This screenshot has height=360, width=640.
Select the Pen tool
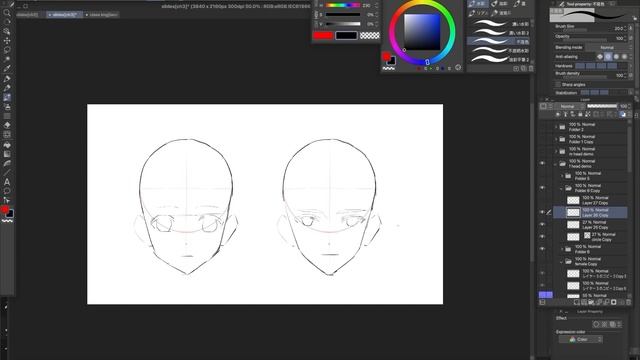tap(7, 79)
